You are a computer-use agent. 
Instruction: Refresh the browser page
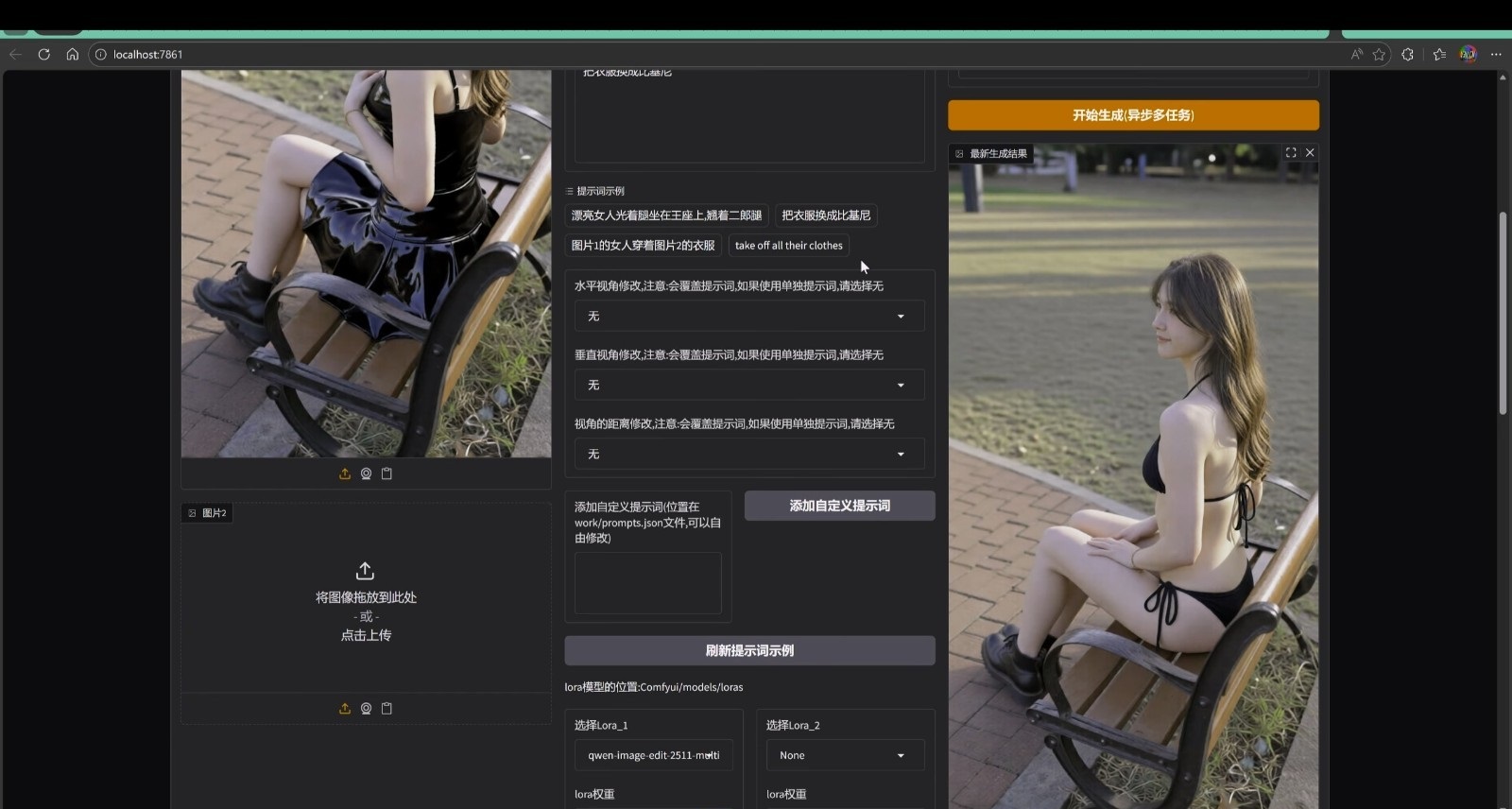(43, 54)
